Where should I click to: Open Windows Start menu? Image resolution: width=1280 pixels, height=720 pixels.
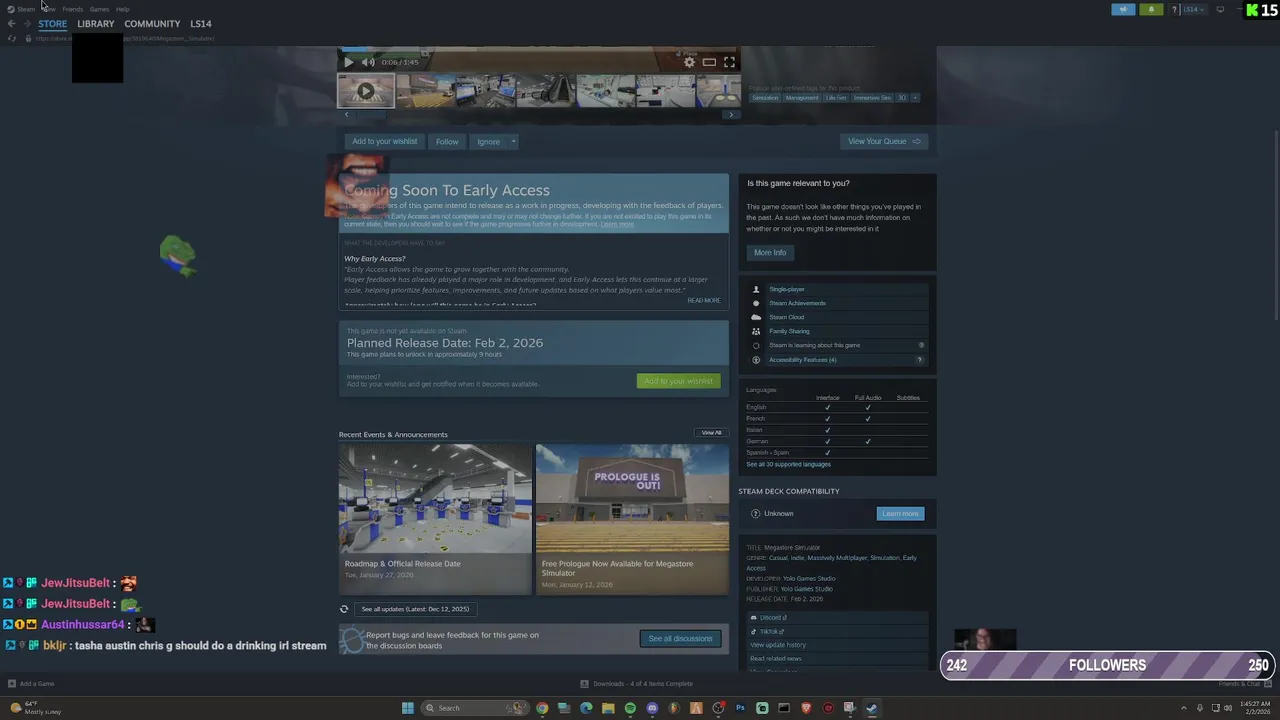(407, 708)
